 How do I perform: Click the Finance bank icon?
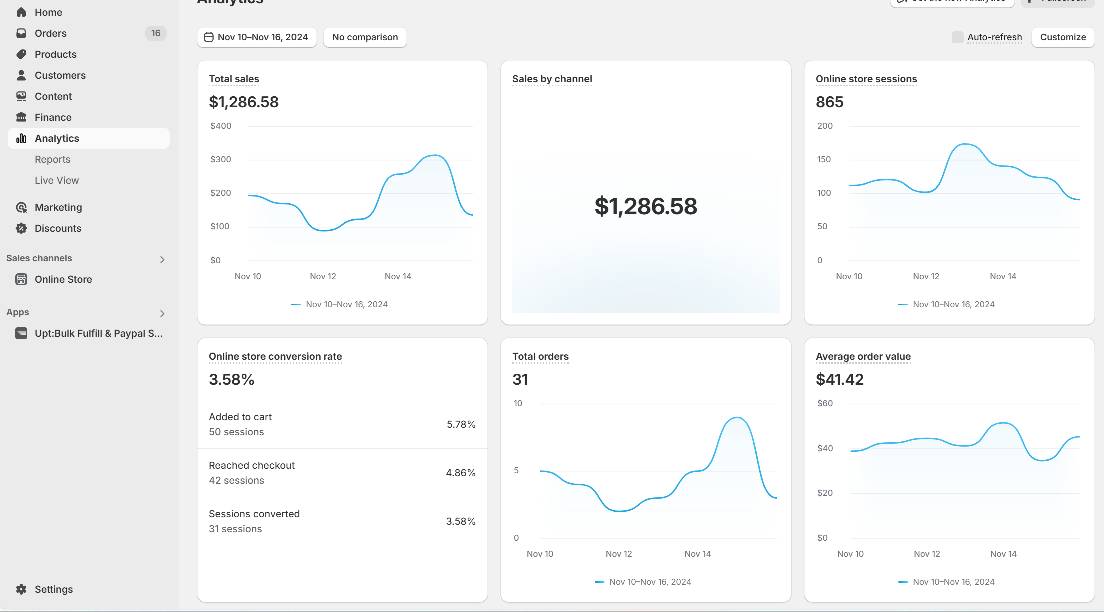click(21, 117)
